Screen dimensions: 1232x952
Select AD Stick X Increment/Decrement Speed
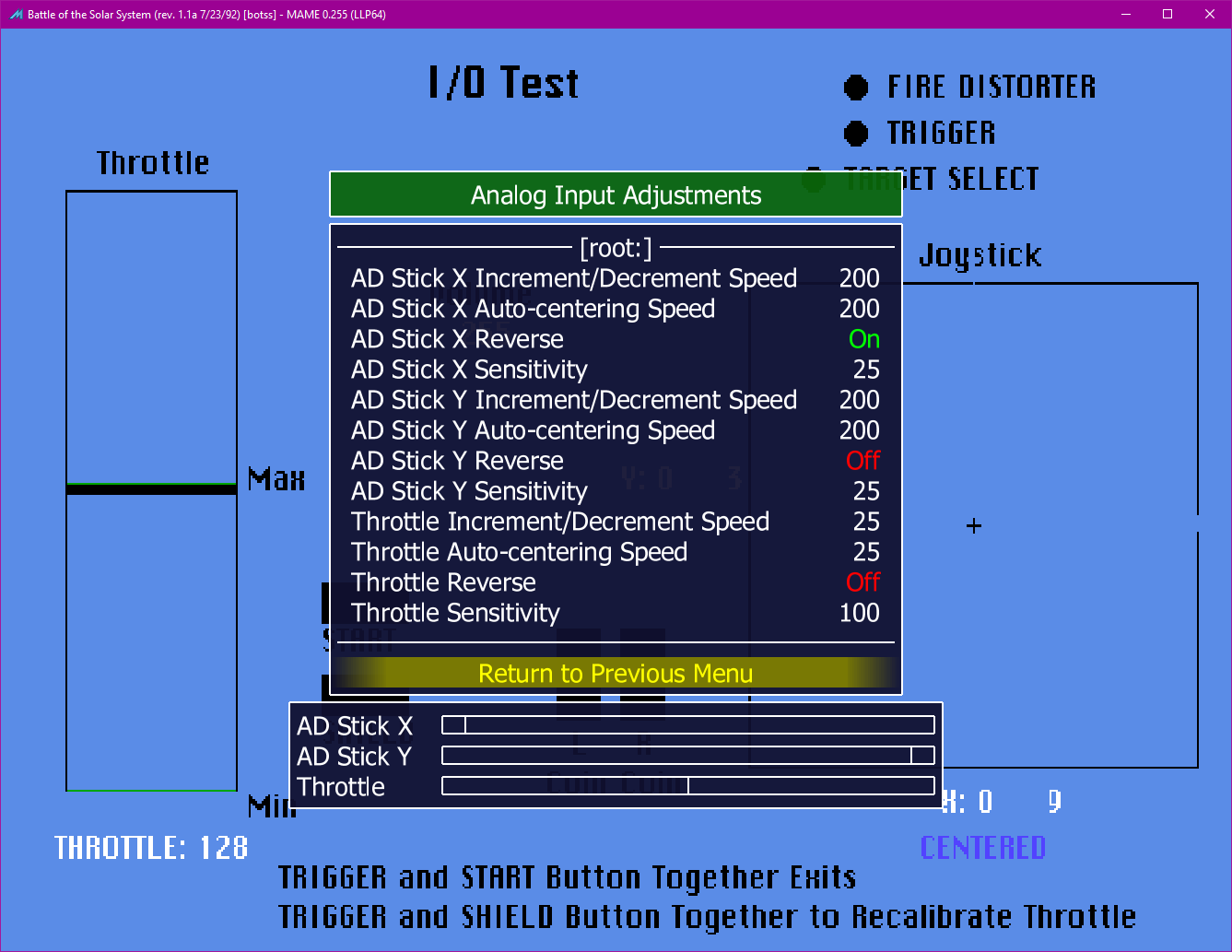[x=573, y=278]
